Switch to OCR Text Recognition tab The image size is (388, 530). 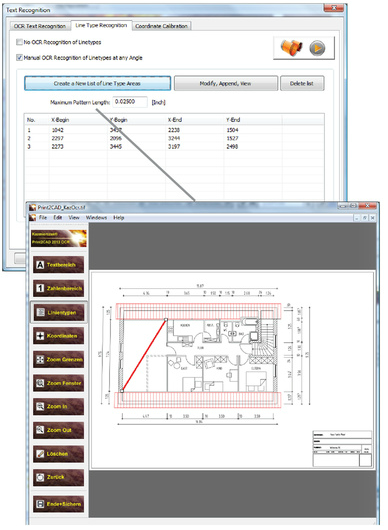point(40,26)
